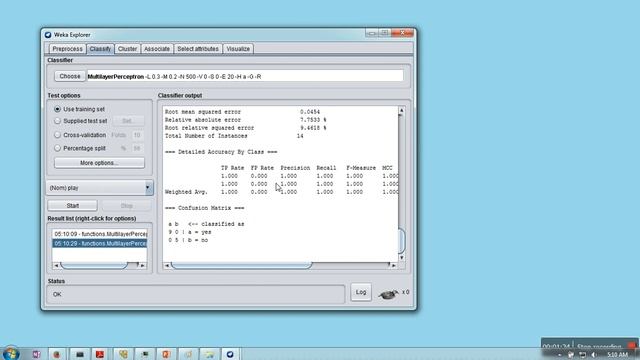Click the greyed-out Stop button

127,205
